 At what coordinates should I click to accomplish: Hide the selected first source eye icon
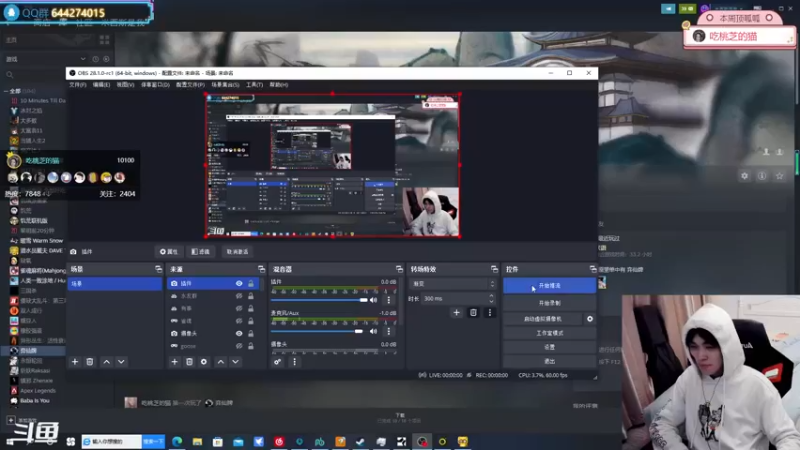[239, 283]
